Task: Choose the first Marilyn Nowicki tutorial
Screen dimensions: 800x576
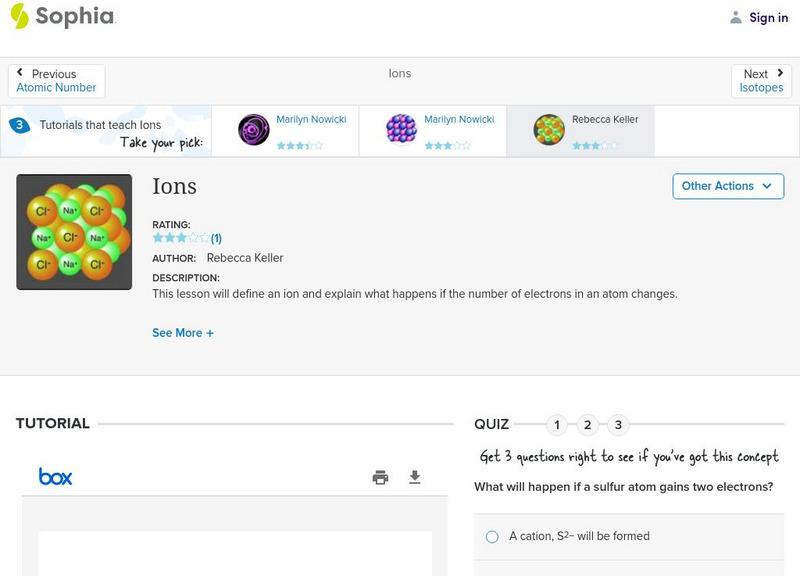Action: pos(254,130)
